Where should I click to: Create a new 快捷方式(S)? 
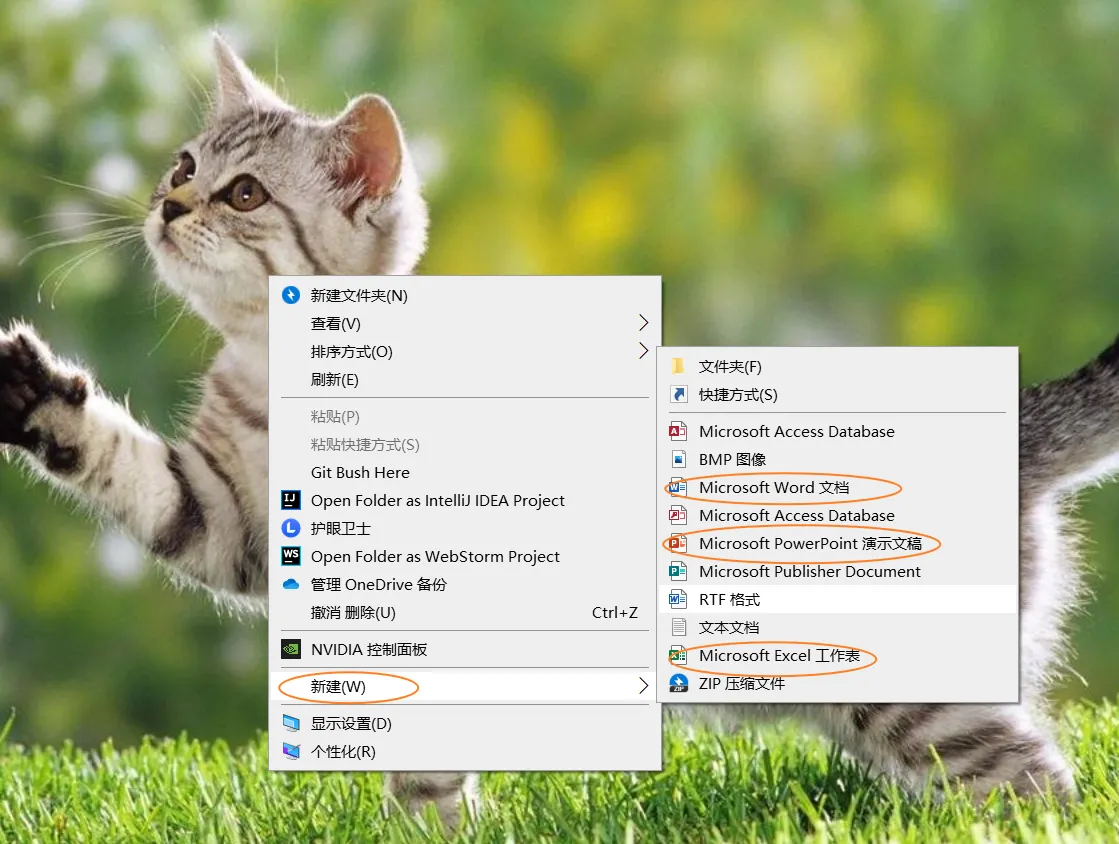[x=838, y=395]
